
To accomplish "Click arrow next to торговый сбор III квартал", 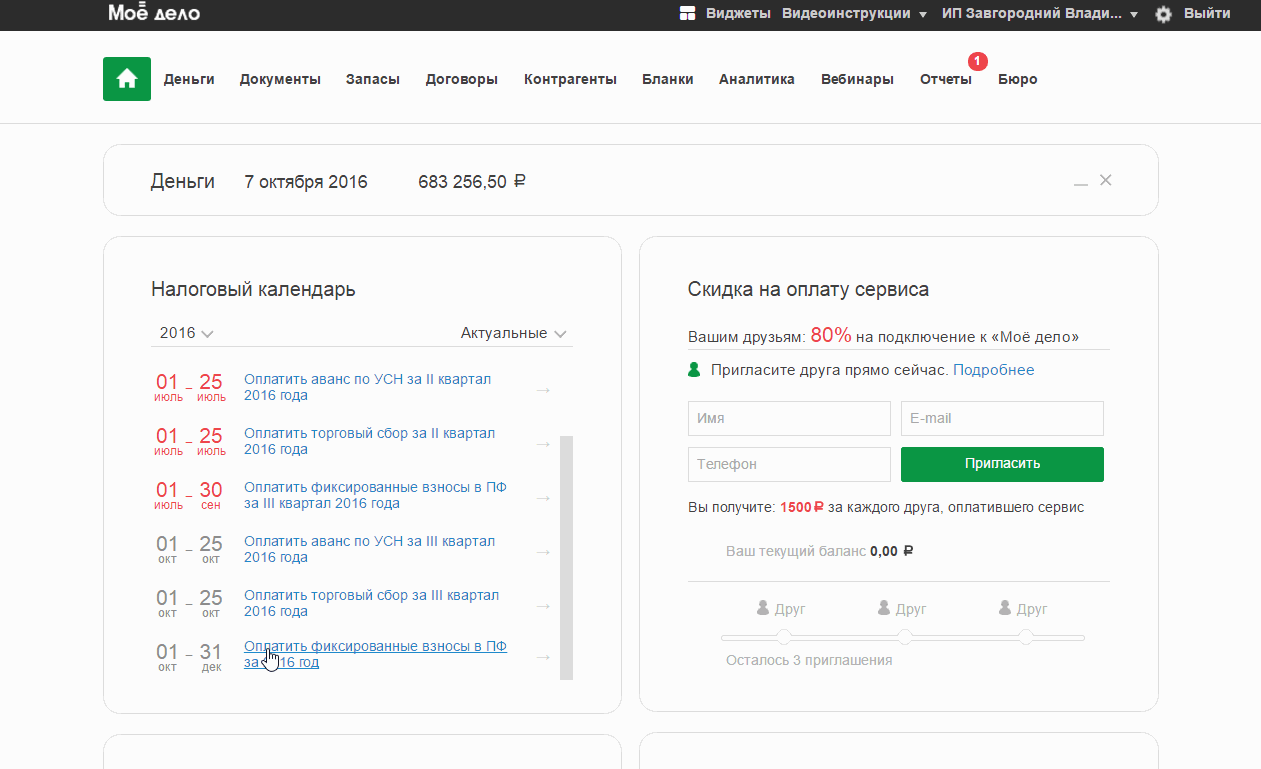I will (x=543, y=605).
